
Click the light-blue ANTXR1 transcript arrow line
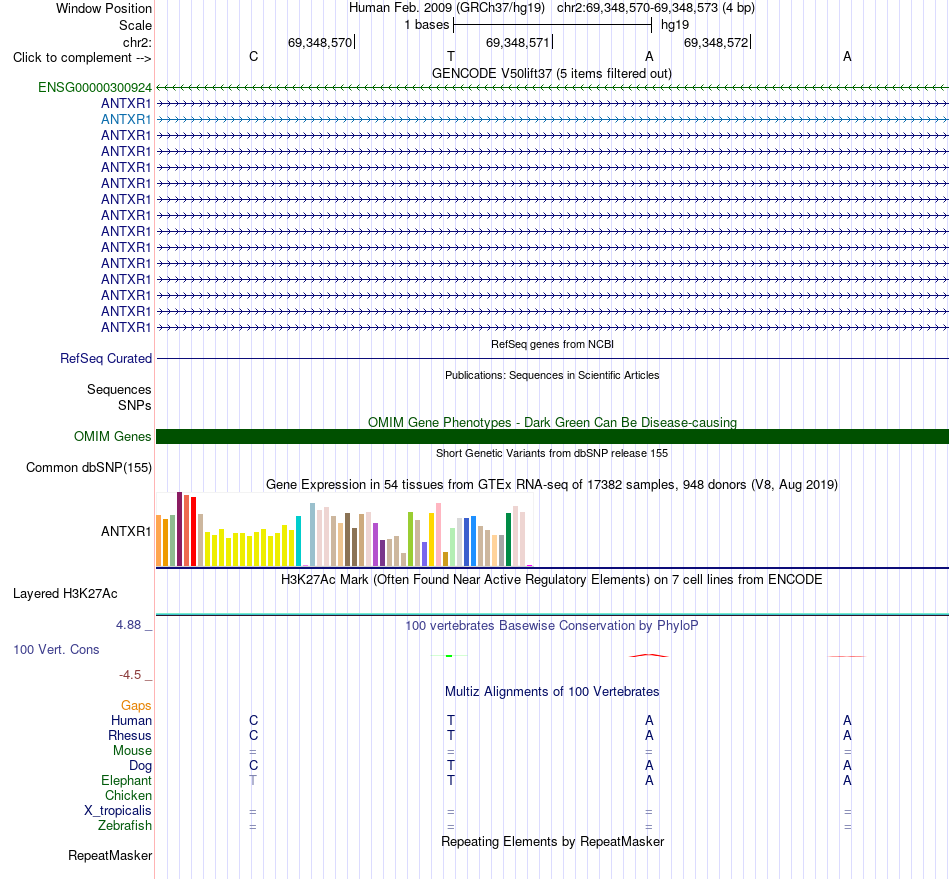pyautogui.click(x=552, y=119)
